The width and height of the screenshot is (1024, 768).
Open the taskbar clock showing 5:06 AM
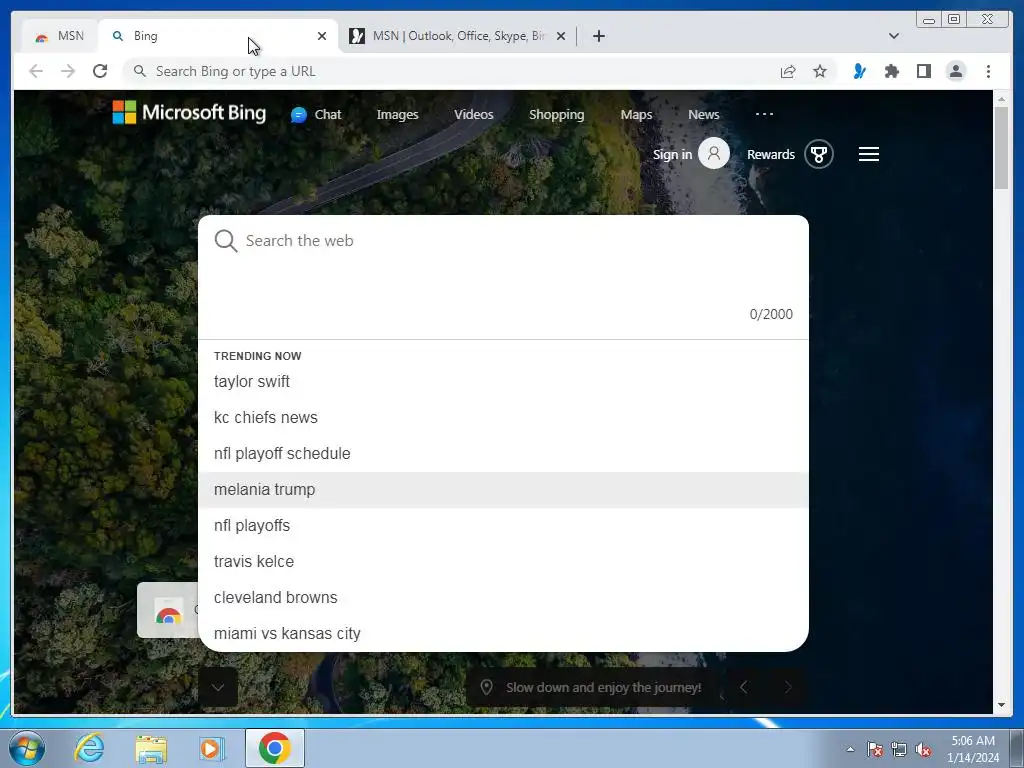tap(973, 749)
